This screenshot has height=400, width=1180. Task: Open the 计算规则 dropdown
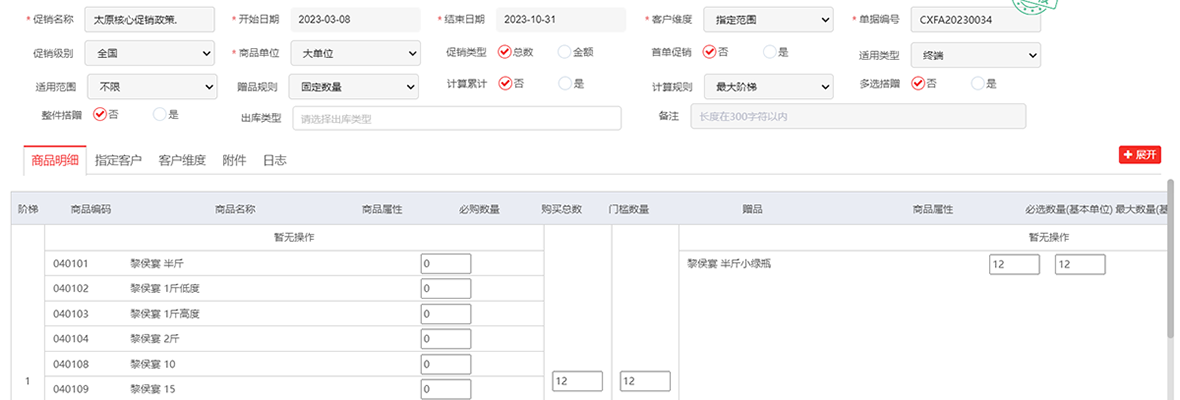[x=768, y=88]
